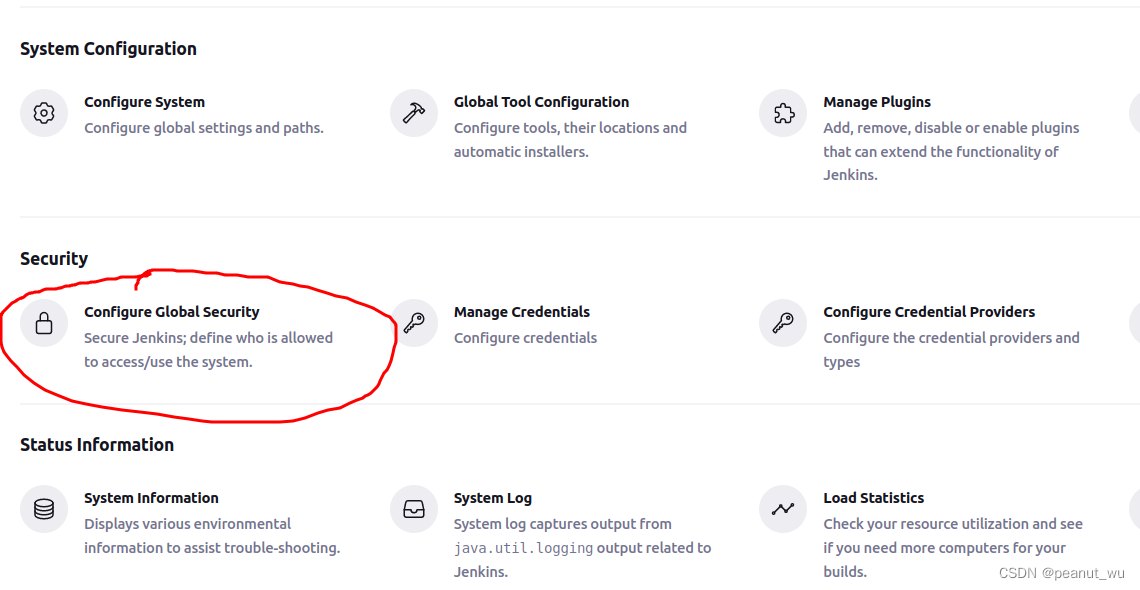Image resolution: width=1140 pixels, height=590 pixels.
Task: Click the 'Configure credentials' description text
Action: (525, 338)
